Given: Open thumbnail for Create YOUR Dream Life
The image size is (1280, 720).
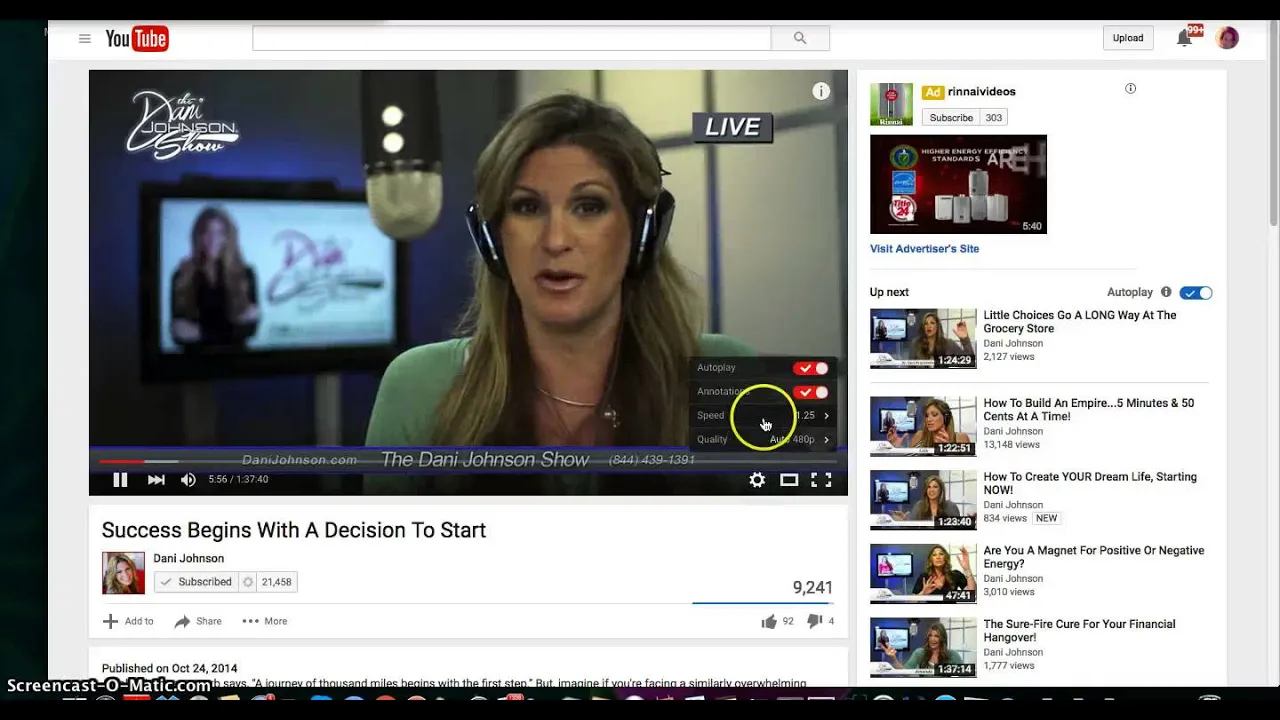Looking at the screenshot, I should coord(923,500).
